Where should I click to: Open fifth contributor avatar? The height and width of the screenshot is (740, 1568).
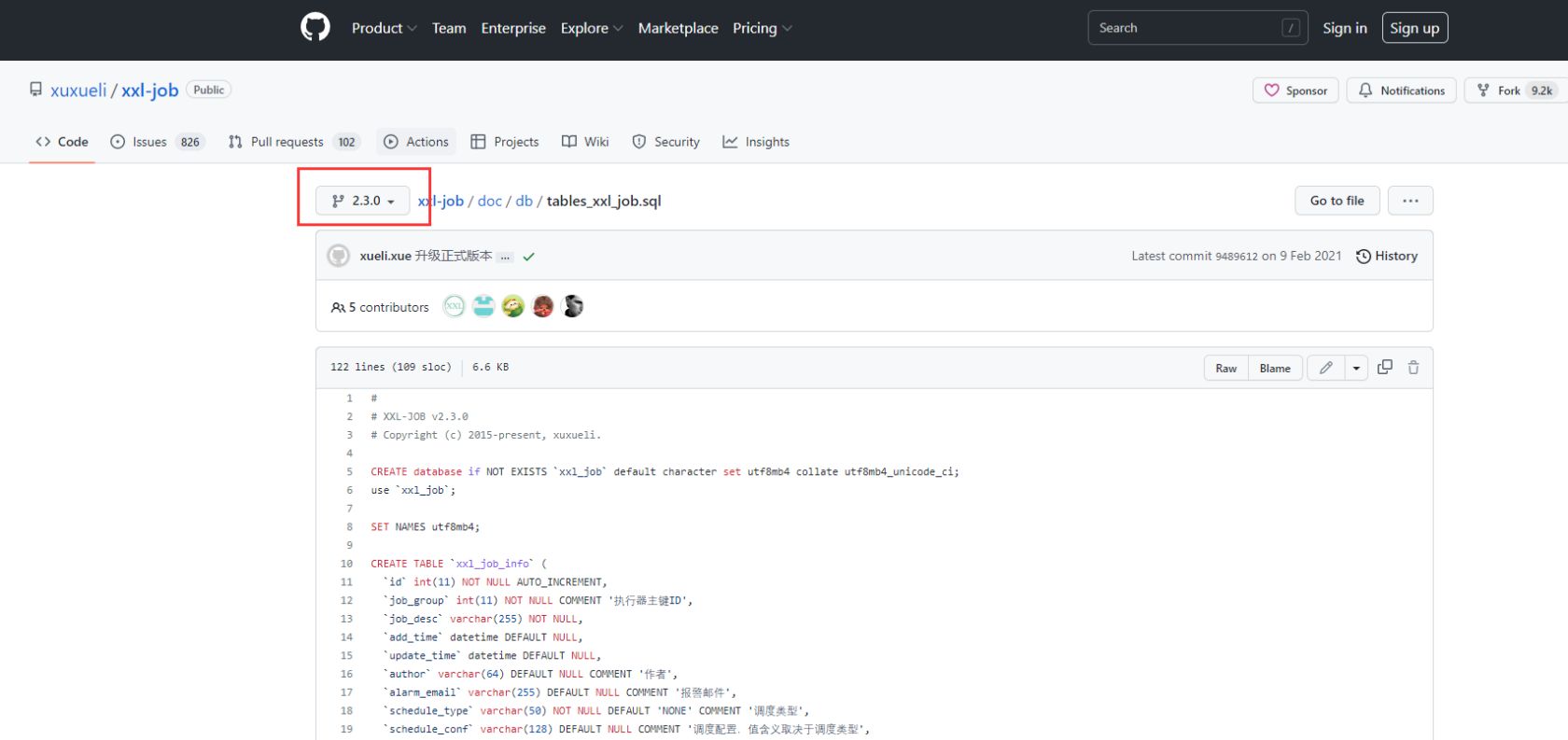[573, 306]
